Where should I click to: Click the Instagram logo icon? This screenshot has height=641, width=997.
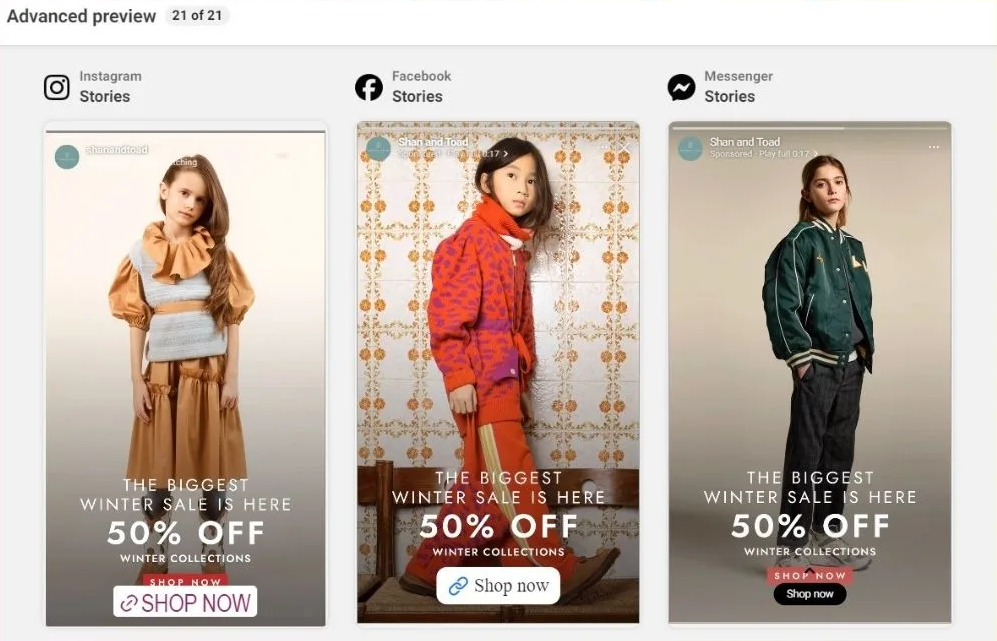[x=57, y=88]
